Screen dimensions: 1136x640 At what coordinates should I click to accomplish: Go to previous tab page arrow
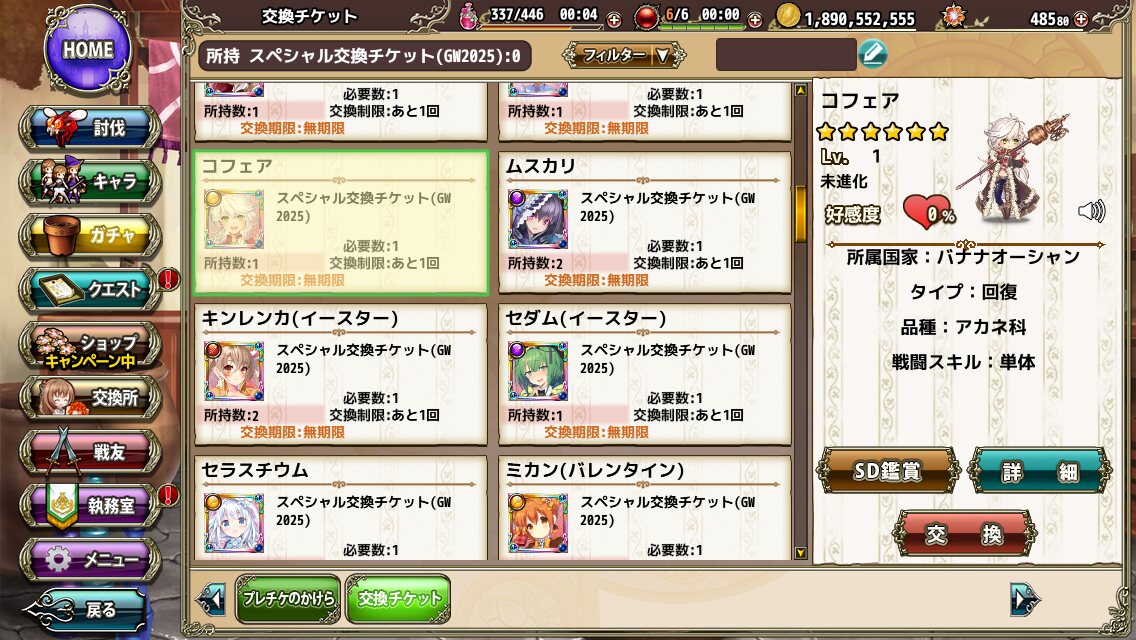[211, 599]
